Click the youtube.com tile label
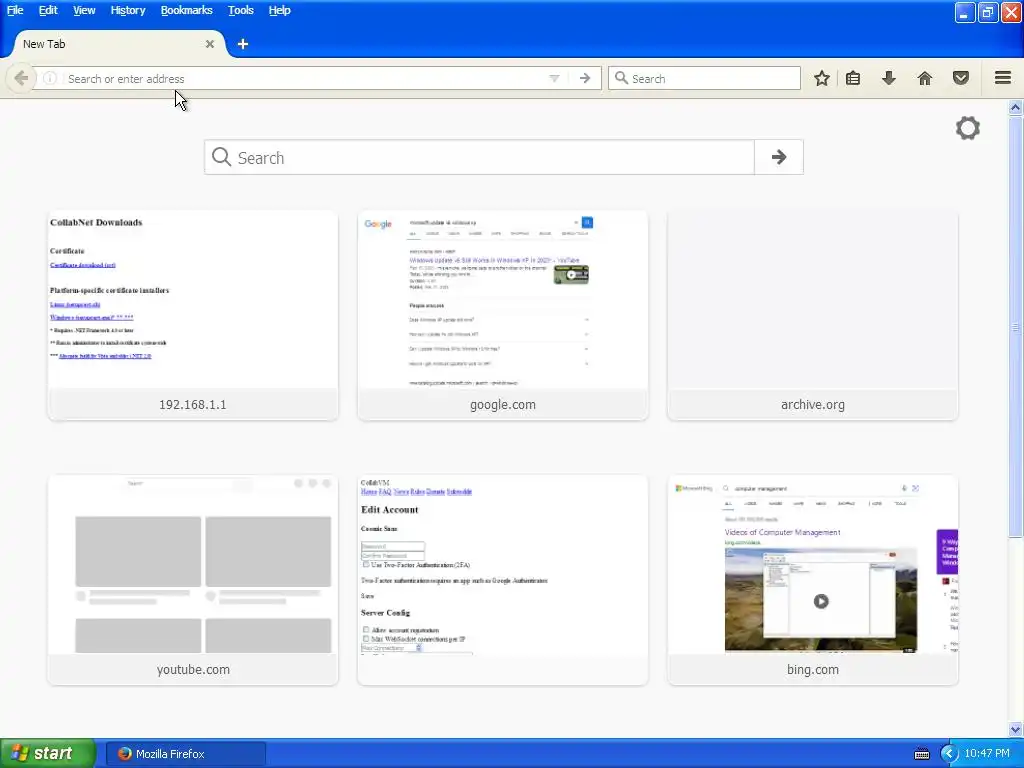The height and width of the screenshot is (768, 1024). pos(193,669)
